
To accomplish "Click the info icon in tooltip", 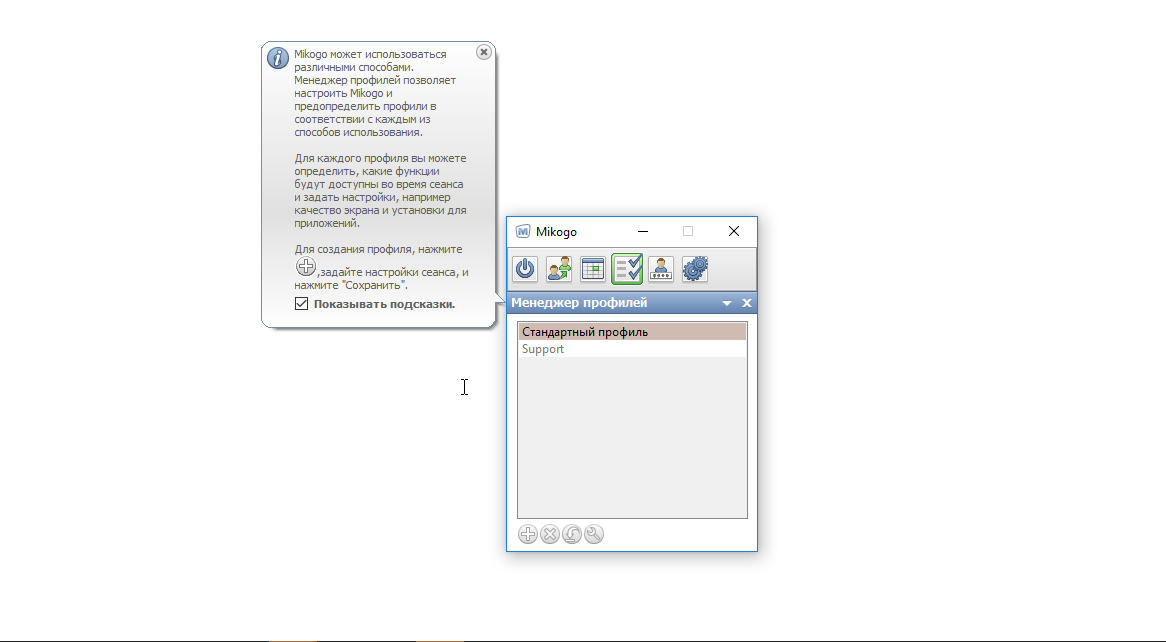I will click(x=277, y=58).
